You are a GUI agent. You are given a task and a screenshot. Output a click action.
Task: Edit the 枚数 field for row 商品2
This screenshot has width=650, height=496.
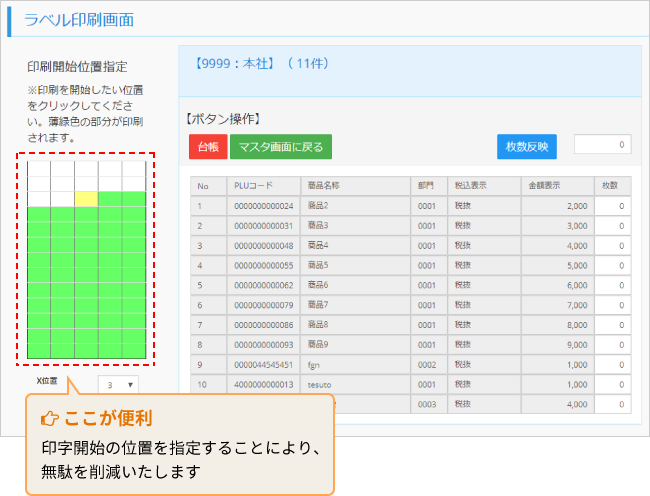click(613, 206)
